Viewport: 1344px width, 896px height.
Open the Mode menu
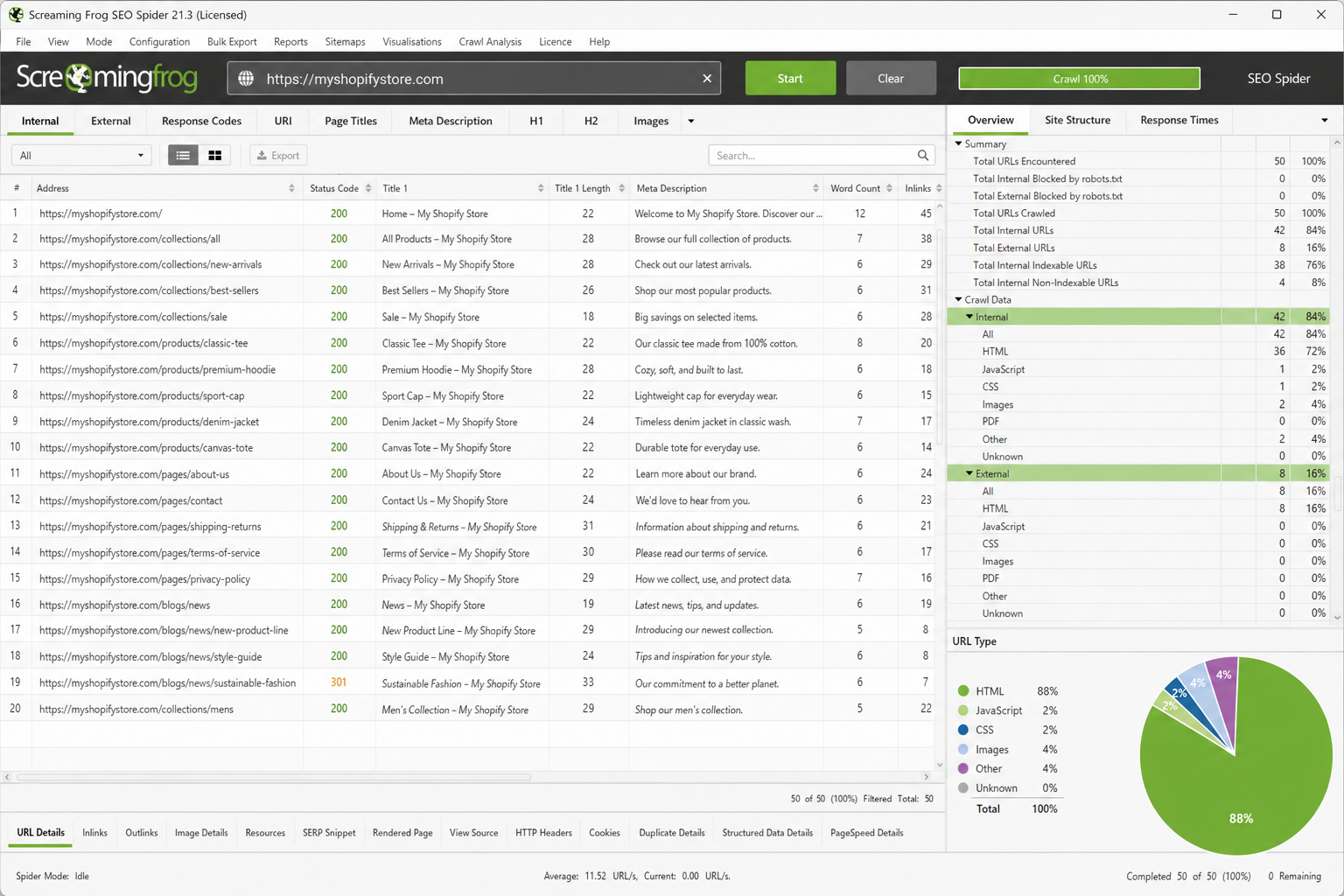(x=99, y=41)
